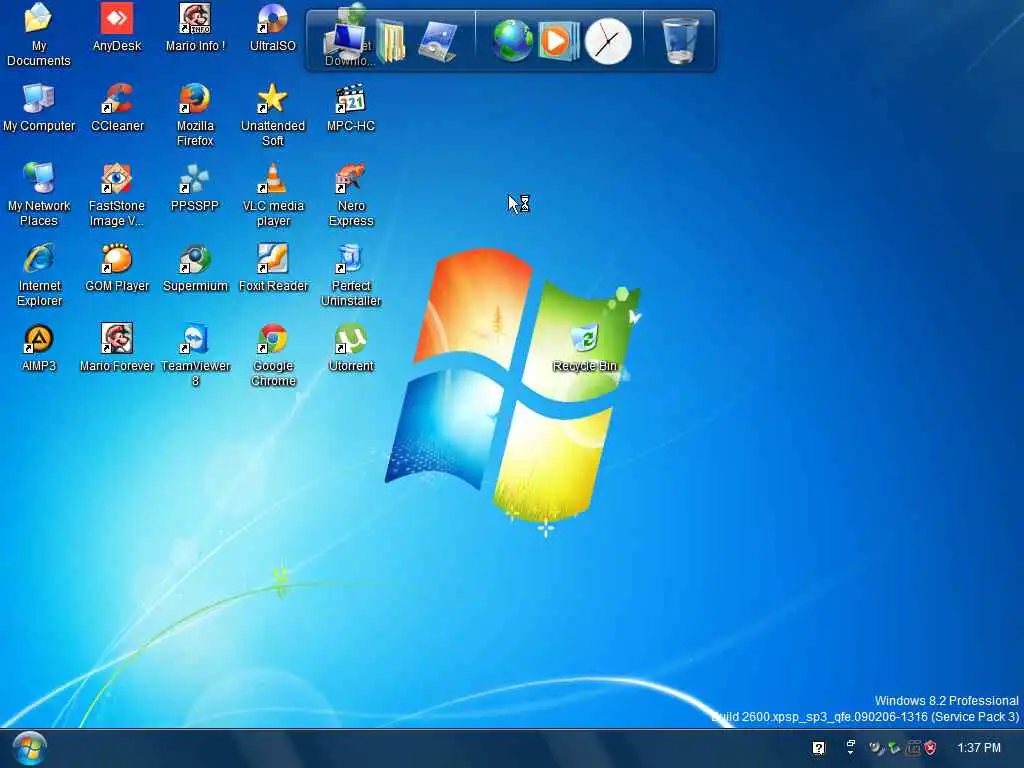Image resolution: width=1024 pixels, height=768 pixels.
Task: Open Perfect Uninstaller shortcut
Action: coord(351,275)
